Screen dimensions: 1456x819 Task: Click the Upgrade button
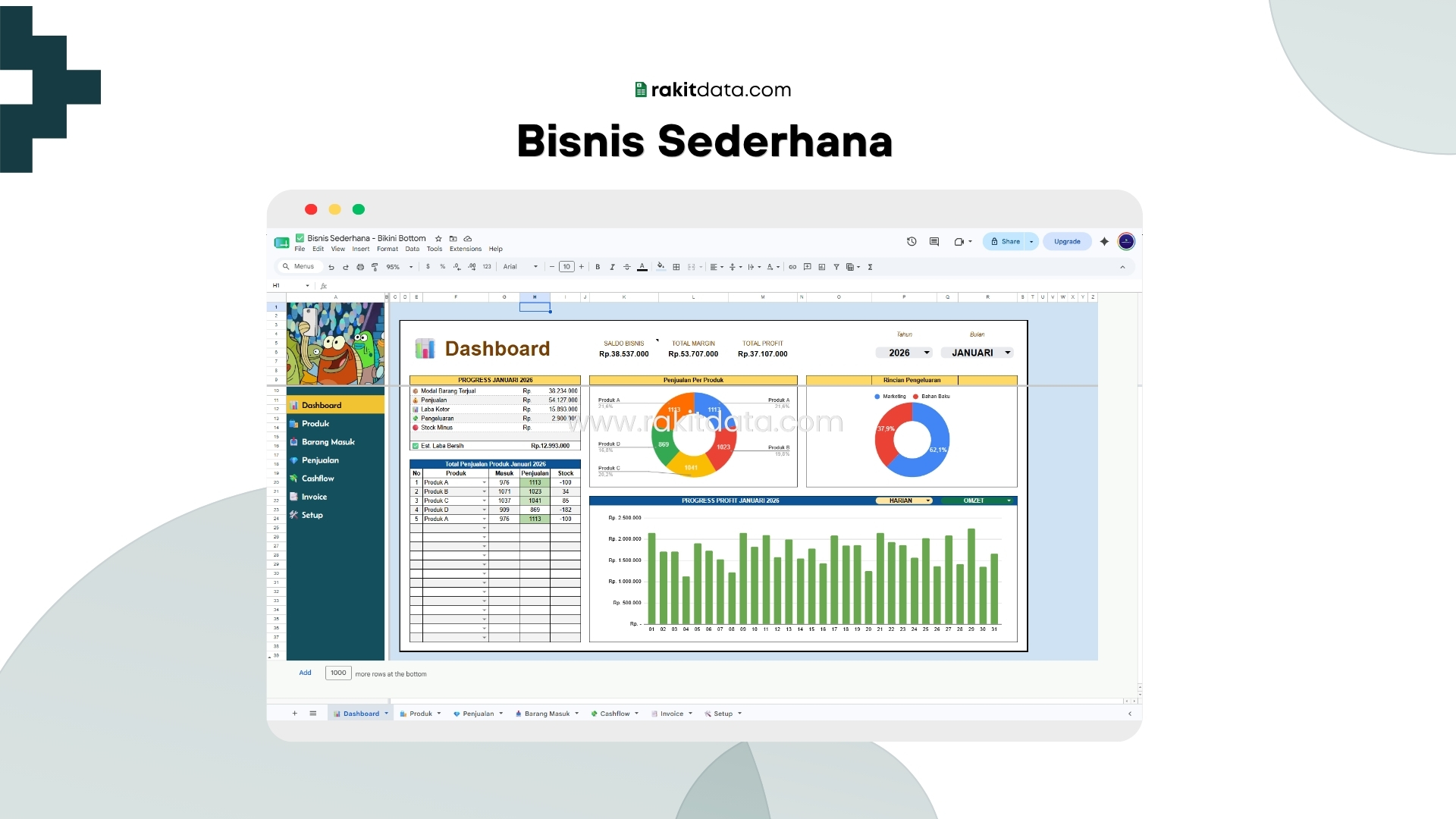pyautogui.click(x=1067, y=241)
